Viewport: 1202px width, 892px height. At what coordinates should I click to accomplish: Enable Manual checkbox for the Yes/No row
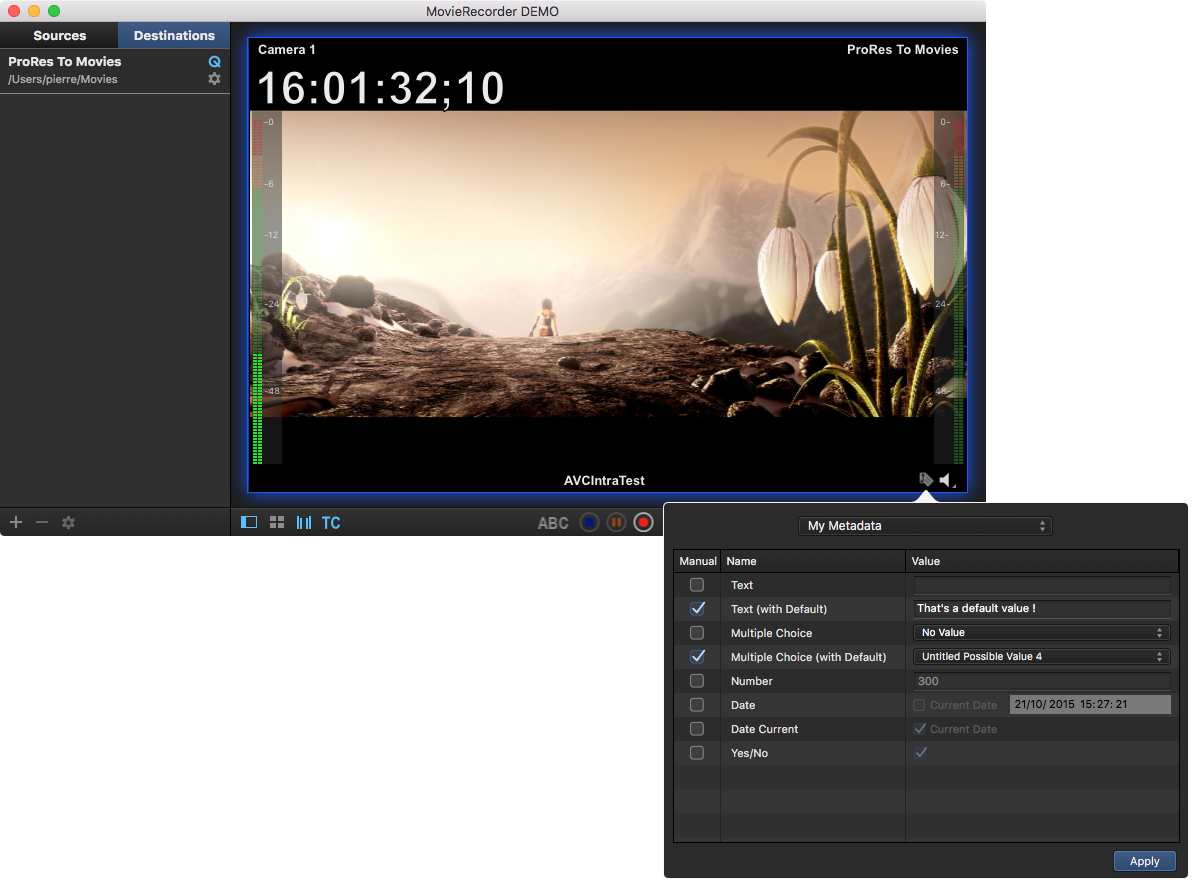tap(697, 753)
